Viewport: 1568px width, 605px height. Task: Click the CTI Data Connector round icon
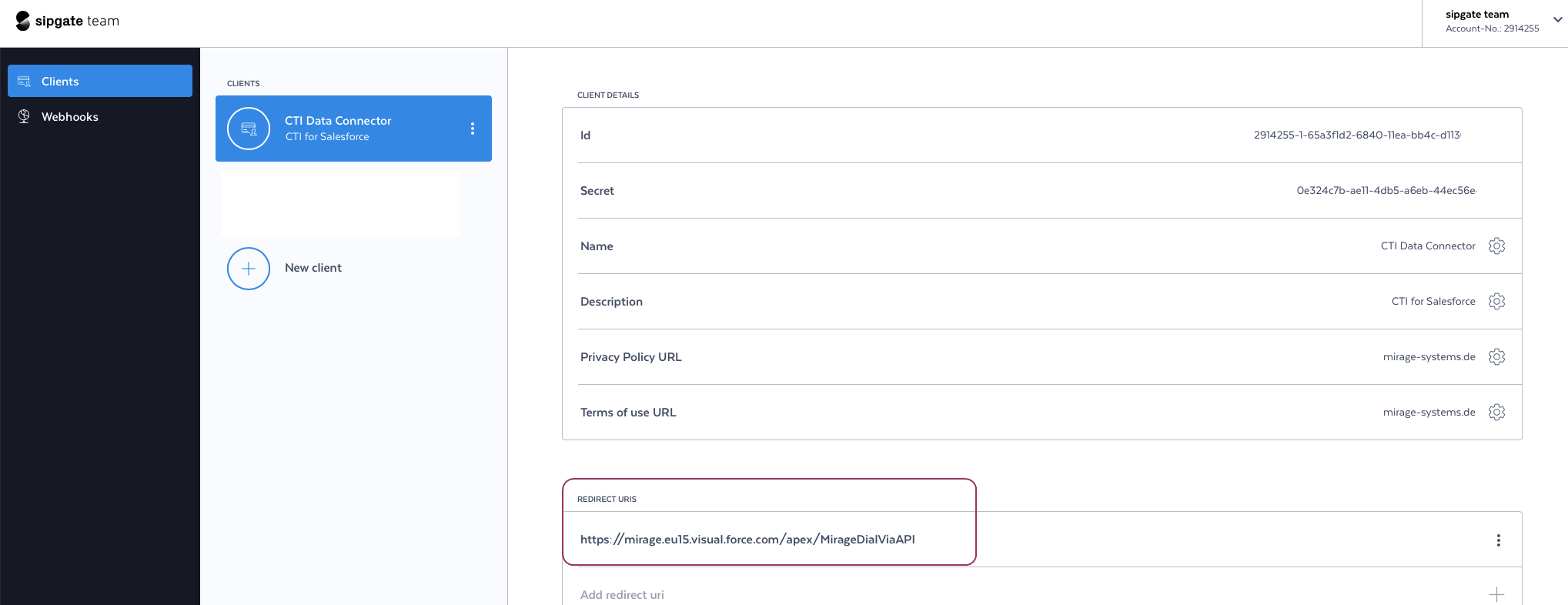(249, 129)
